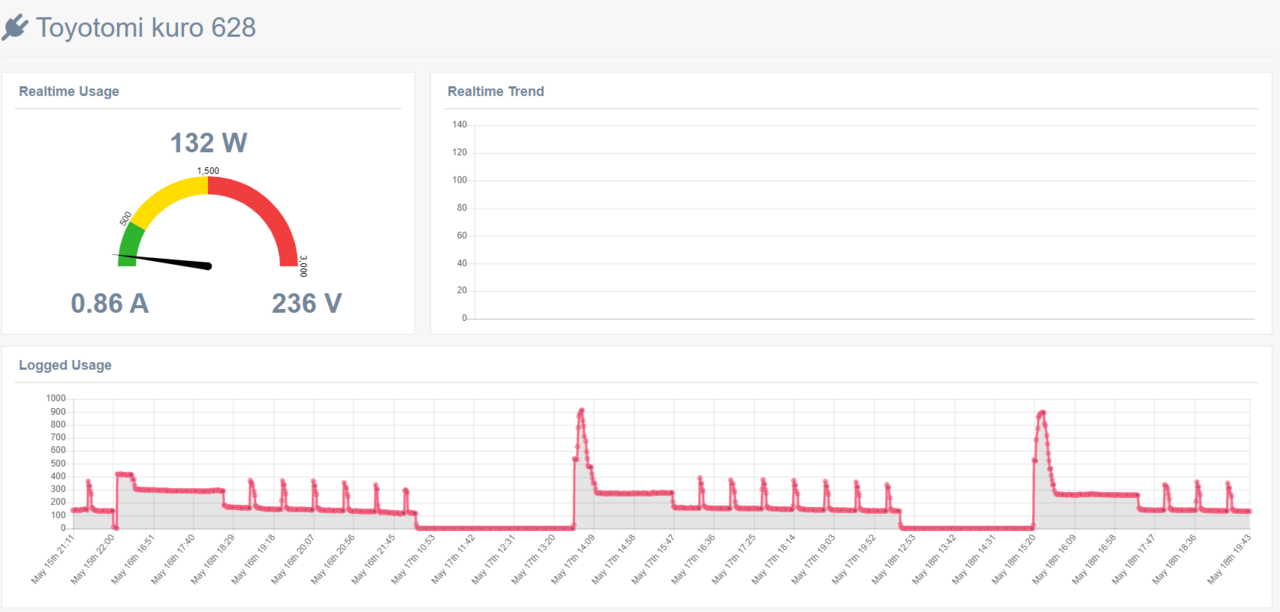Click the May 17th 12:31 axis label

492,559
